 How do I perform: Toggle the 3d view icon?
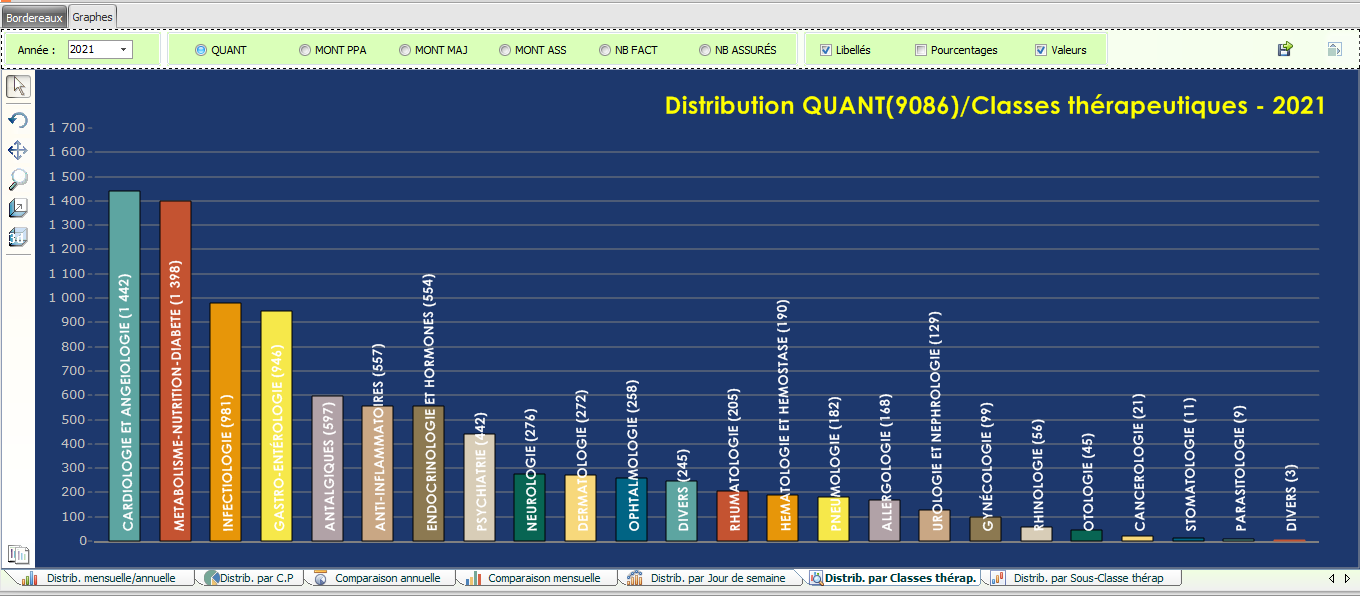pyautogui.click(x=18, y=237)
